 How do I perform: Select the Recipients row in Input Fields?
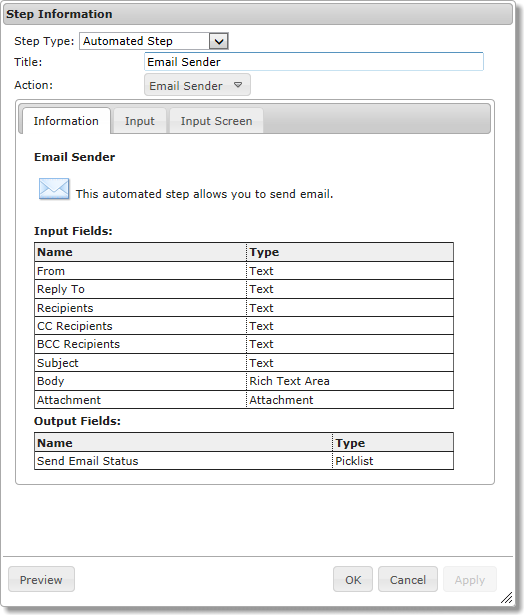[244, 308]
